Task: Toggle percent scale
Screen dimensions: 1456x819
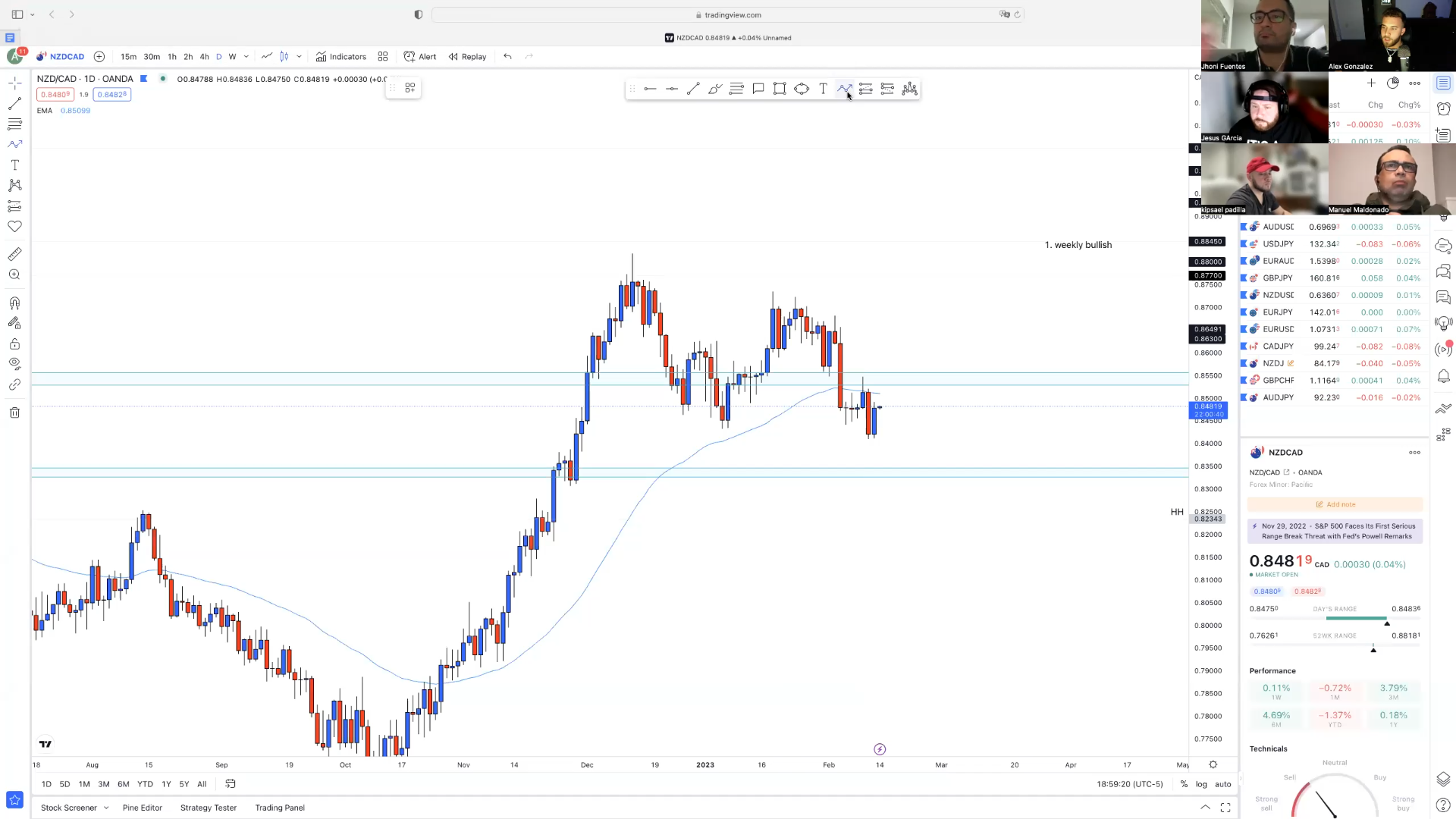Action: (1184, 784)
